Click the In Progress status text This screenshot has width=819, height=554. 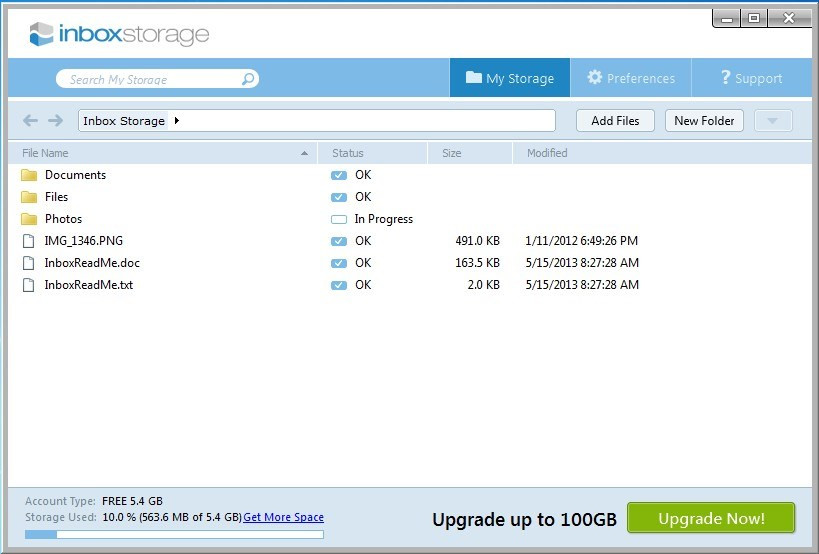(384, 219)
